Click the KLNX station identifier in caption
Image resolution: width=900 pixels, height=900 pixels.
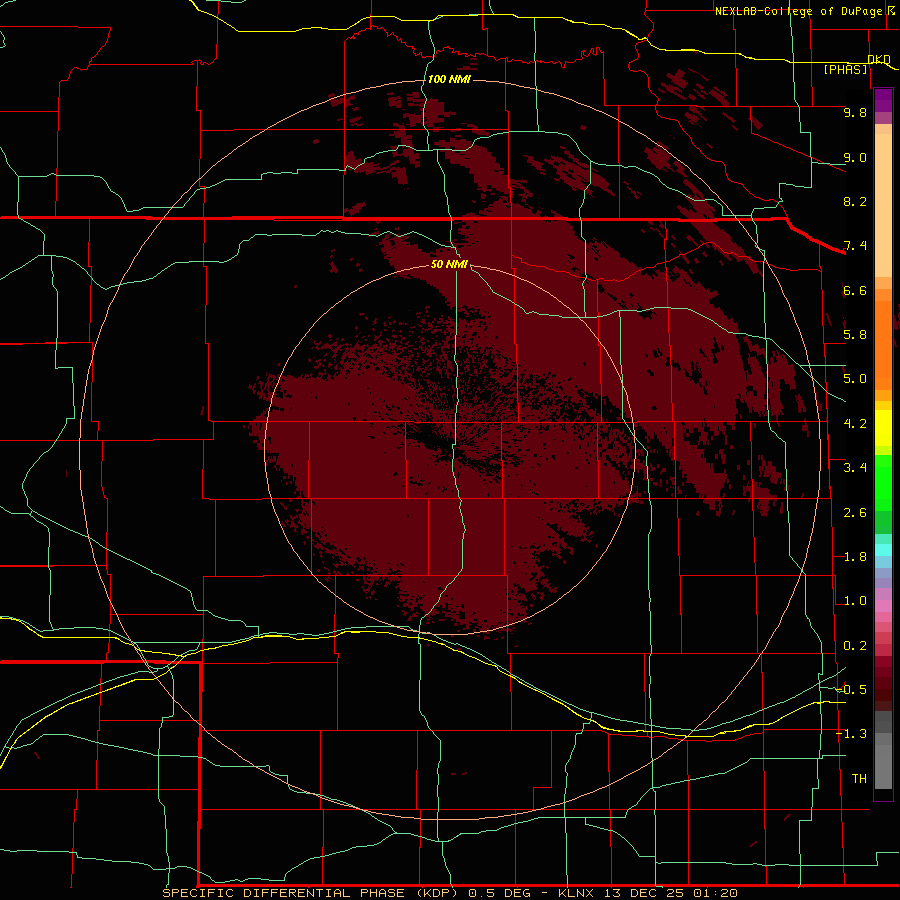point(576,893)
